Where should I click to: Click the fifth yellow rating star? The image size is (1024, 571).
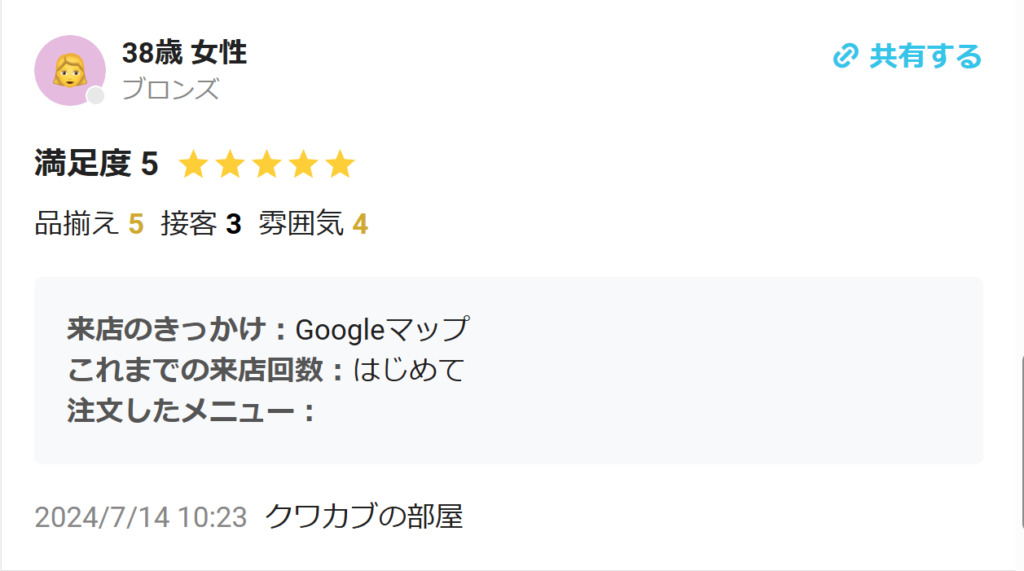(340, 164)
